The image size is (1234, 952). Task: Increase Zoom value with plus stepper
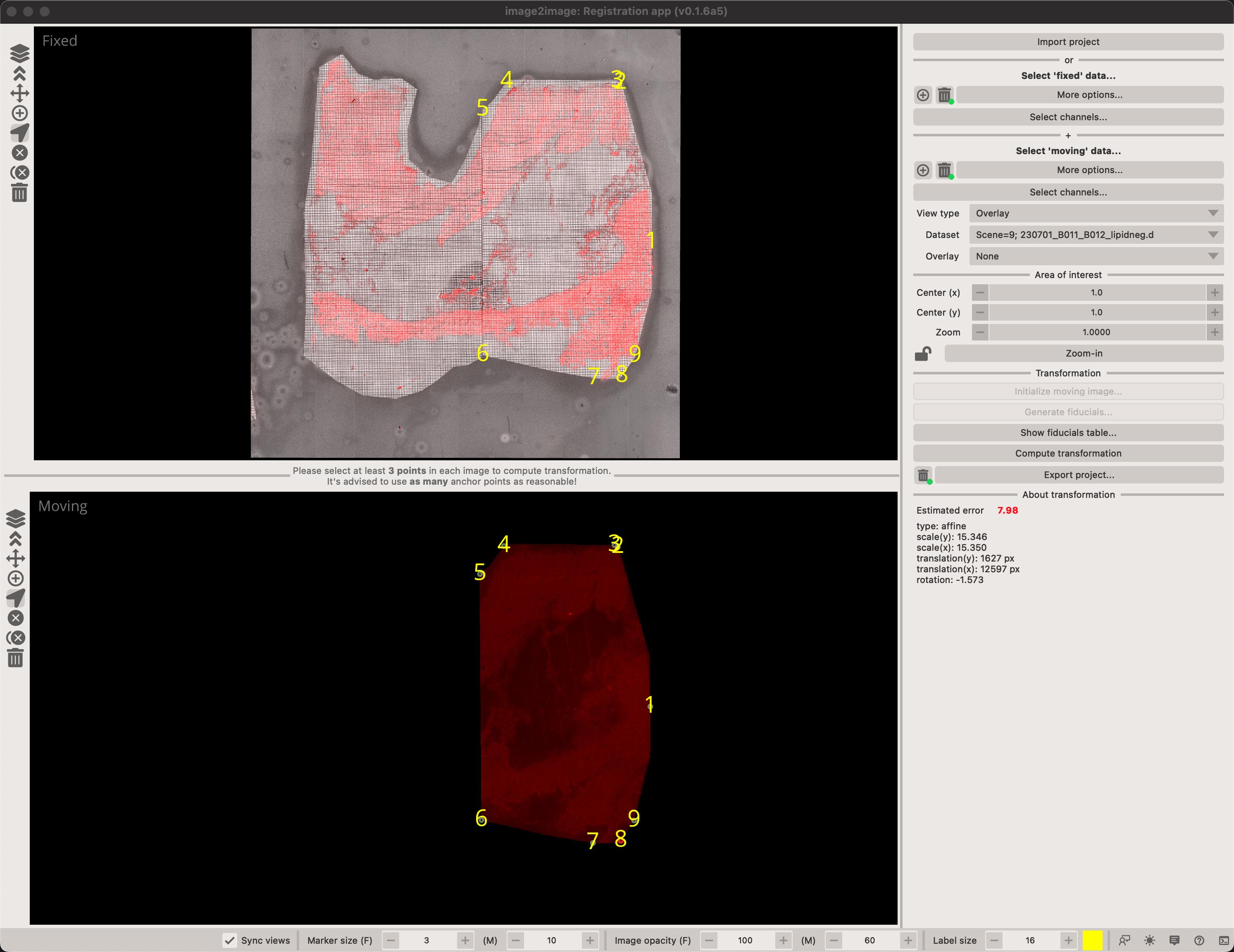(x=1214, y=332)
